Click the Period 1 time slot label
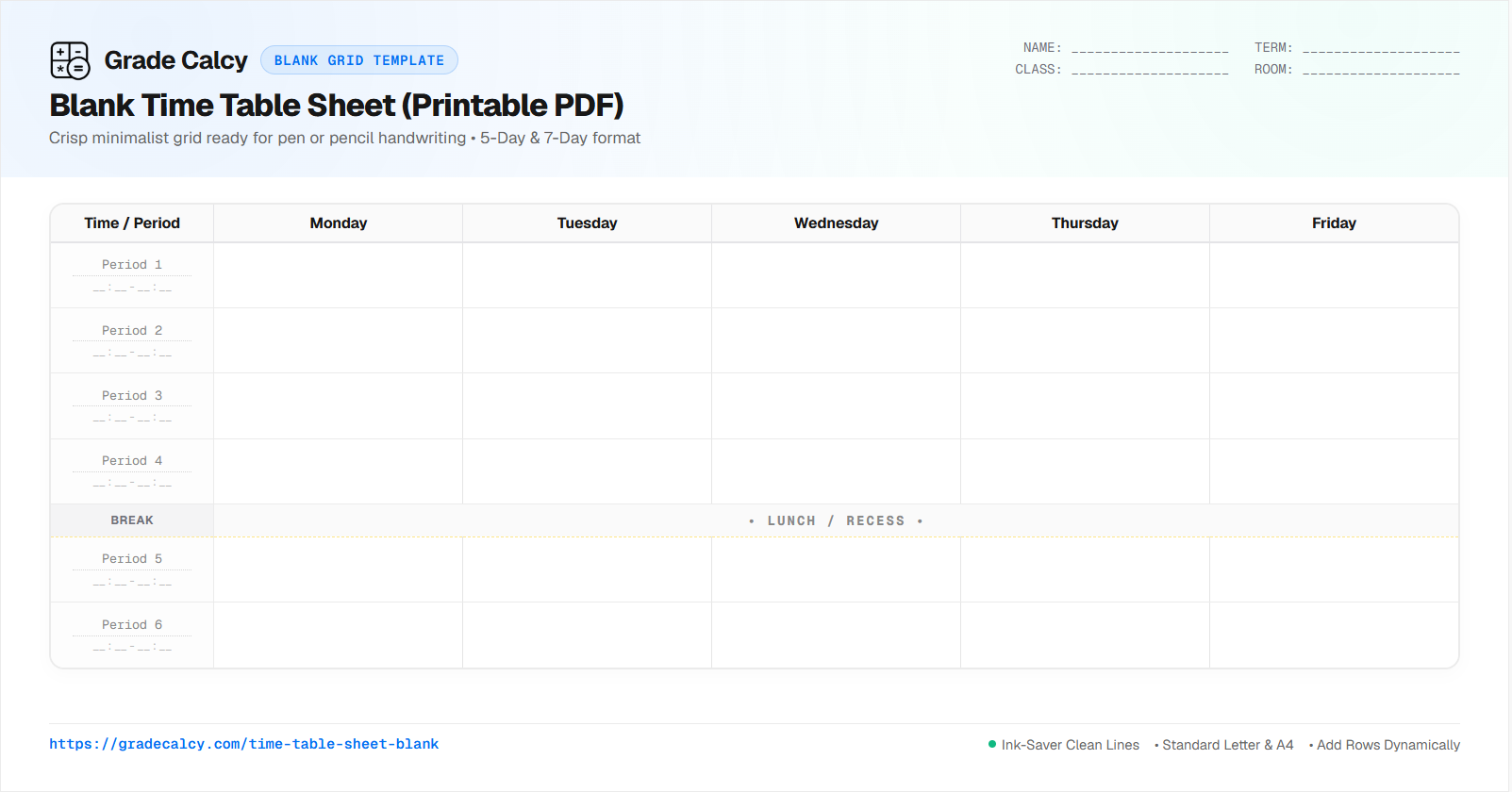Viewport: 1512px width, 792px height. point(132,265)
